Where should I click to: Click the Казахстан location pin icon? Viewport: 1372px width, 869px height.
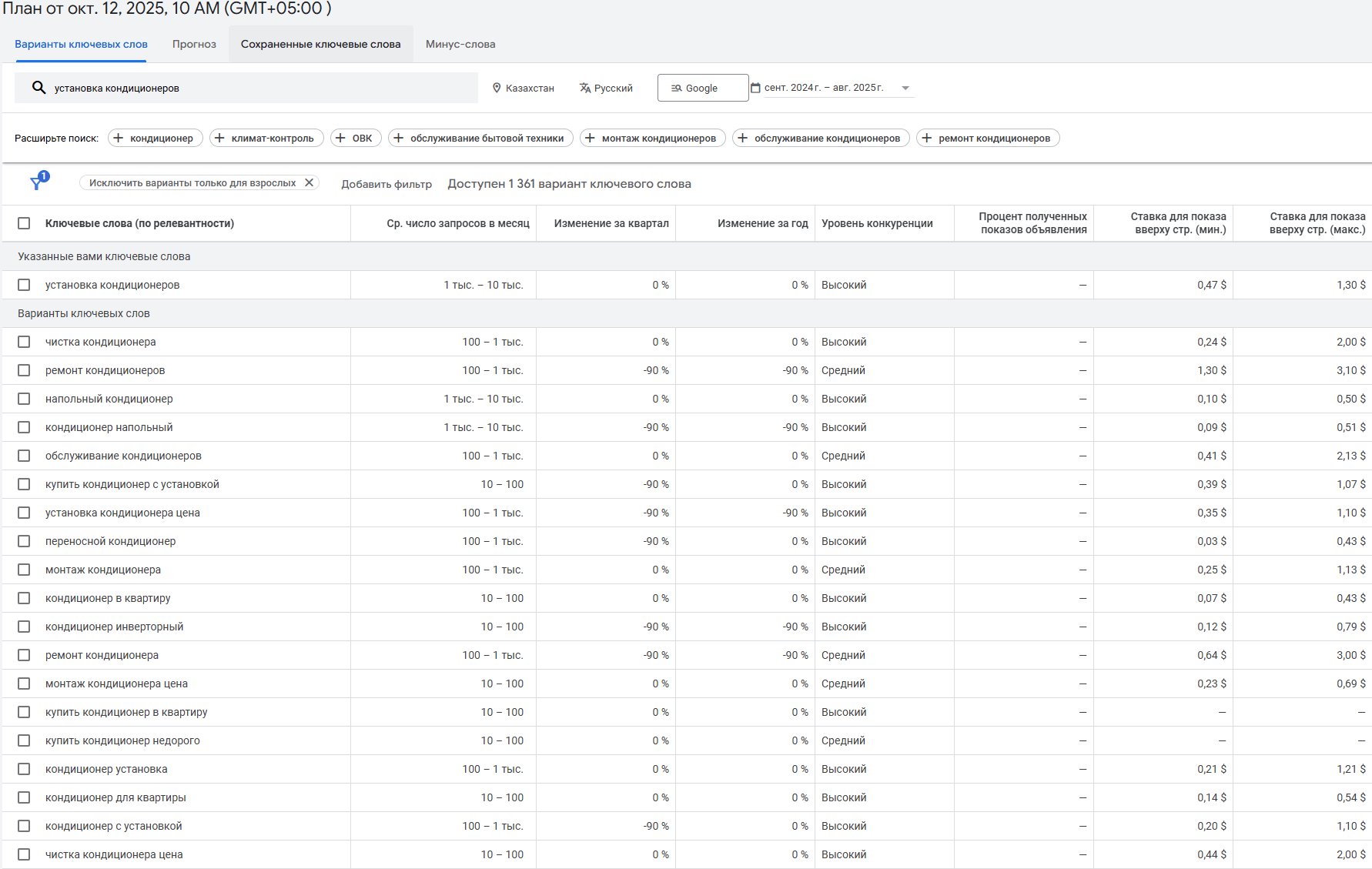pyautogui.click(x=497, y=88)
